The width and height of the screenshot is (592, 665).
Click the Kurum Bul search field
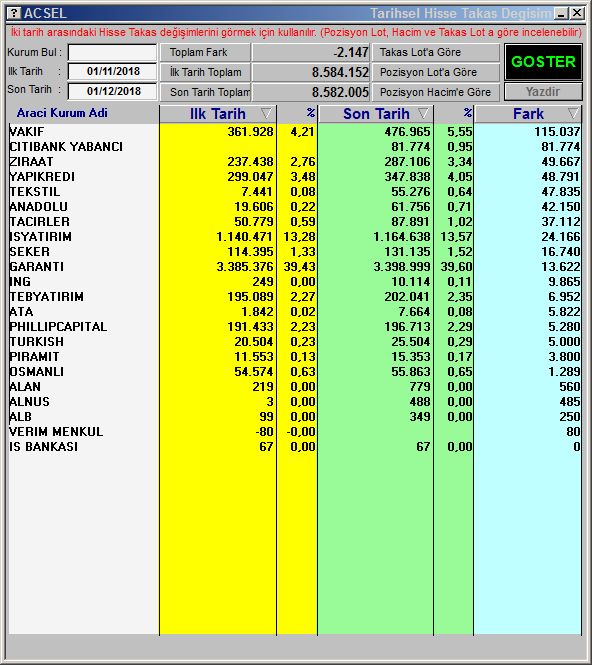[x=112, y=53]
